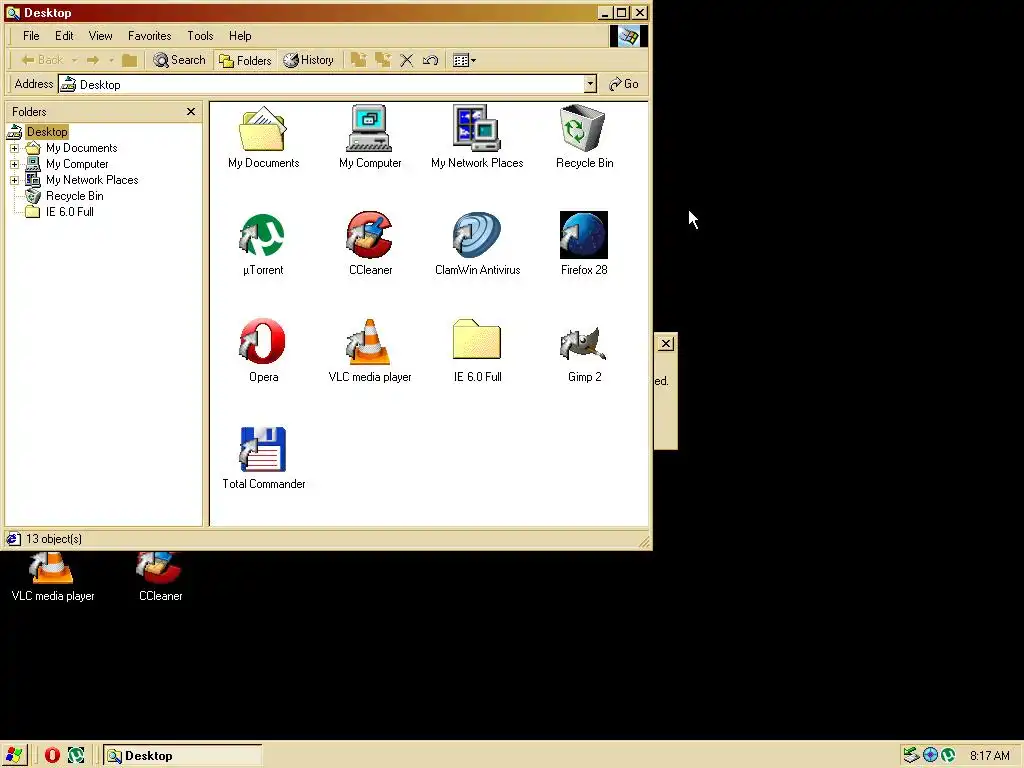Open the Forward history dropdown arrow
This screenshot has width=1024, height=768.
tap(111, 60)
